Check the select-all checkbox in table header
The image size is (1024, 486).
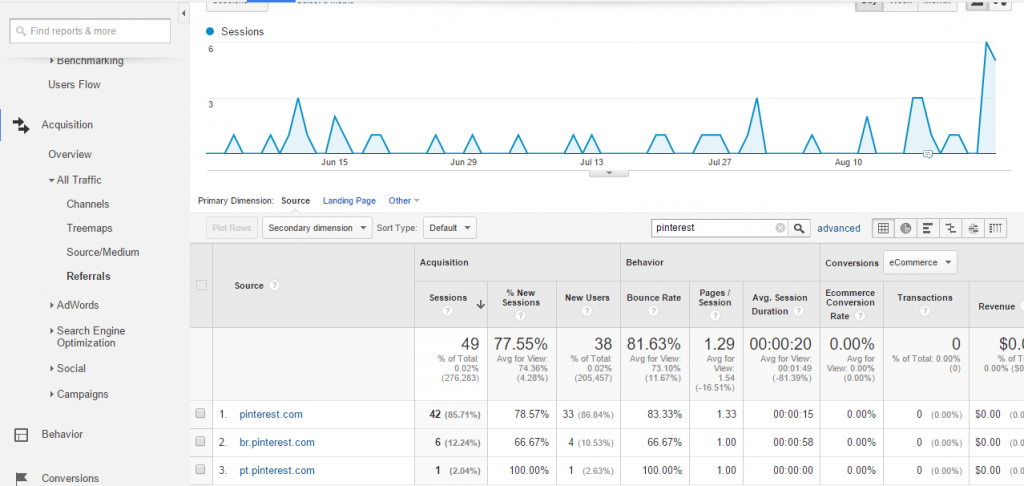(x=201, y=285)
